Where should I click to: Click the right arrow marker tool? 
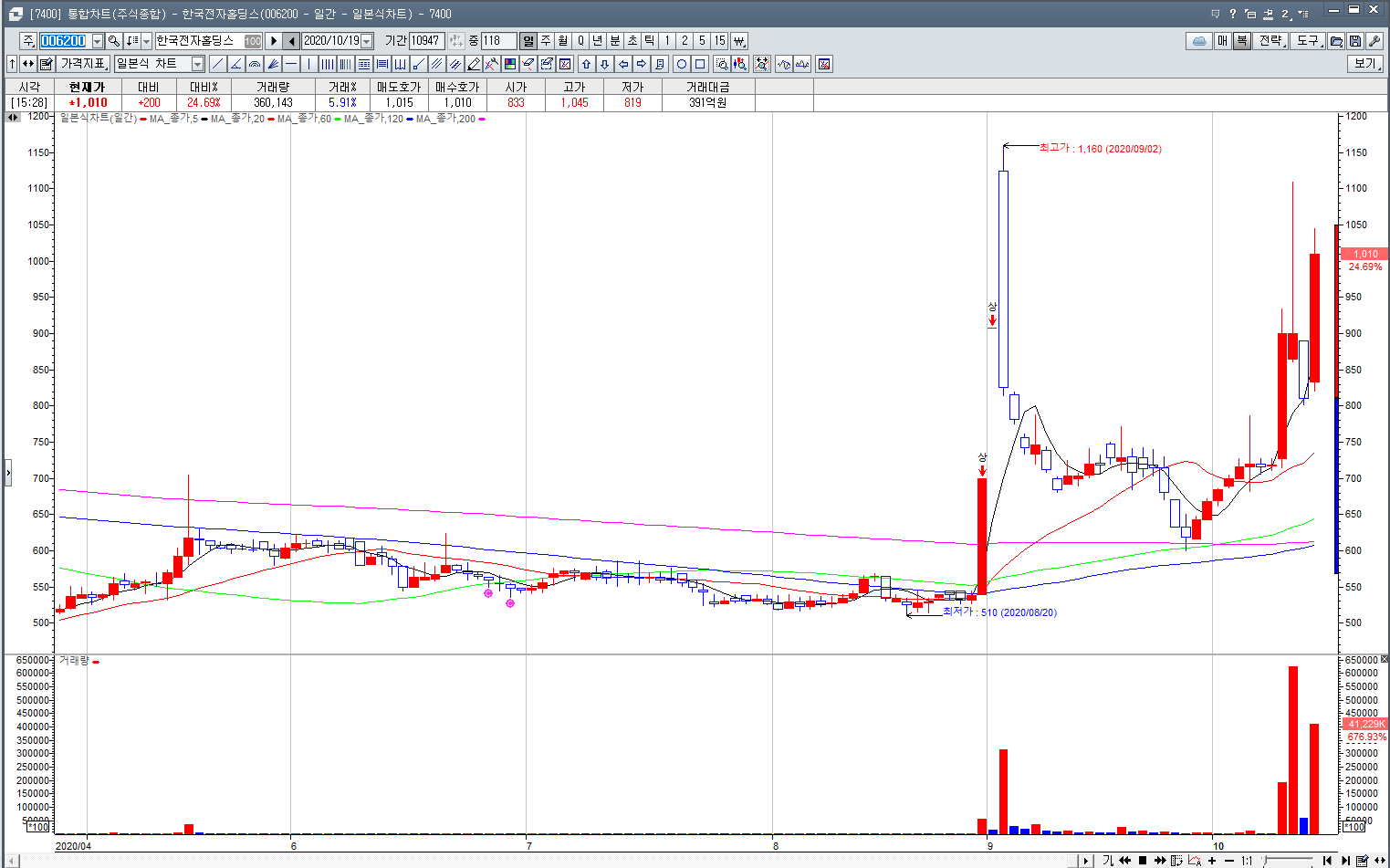(x=642, y=64)
